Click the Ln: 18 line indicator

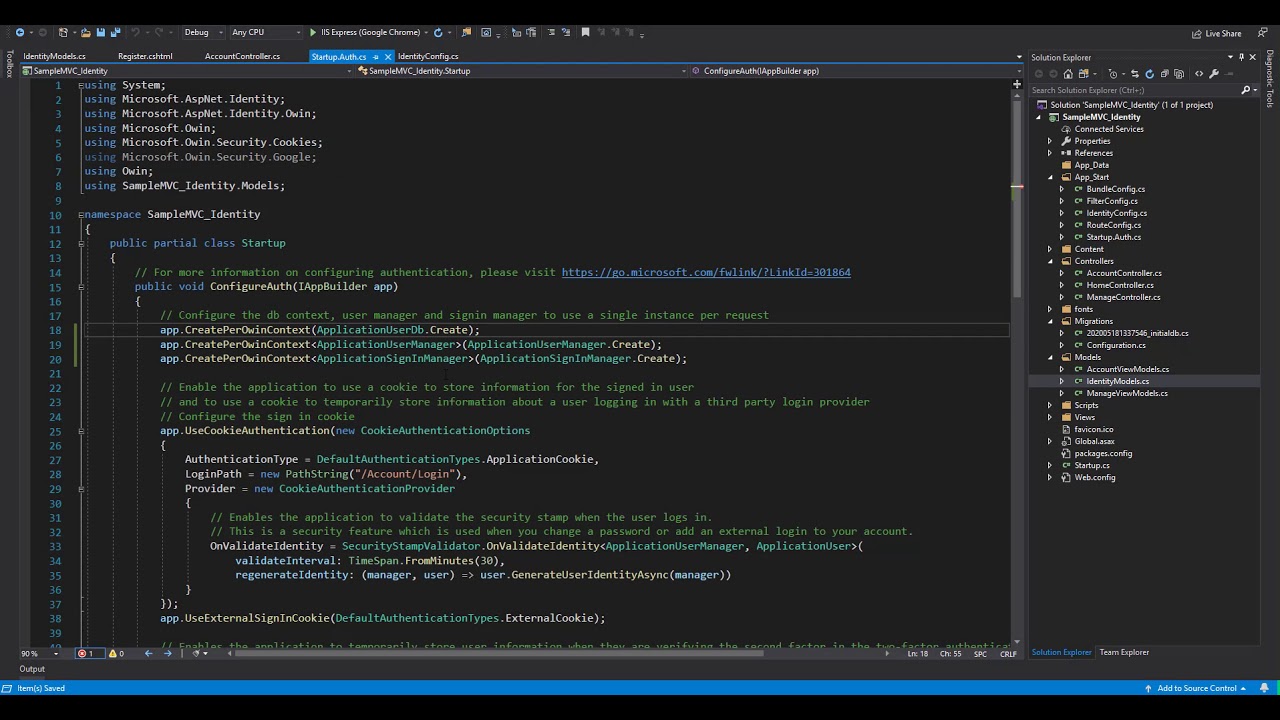[920, 654]
